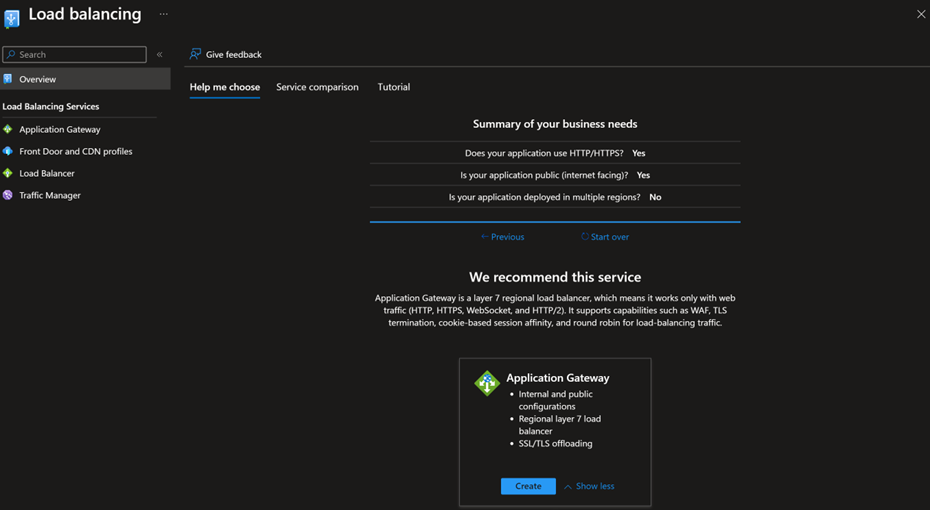Open Traffic Manager from sidebar

pos(50,195)
